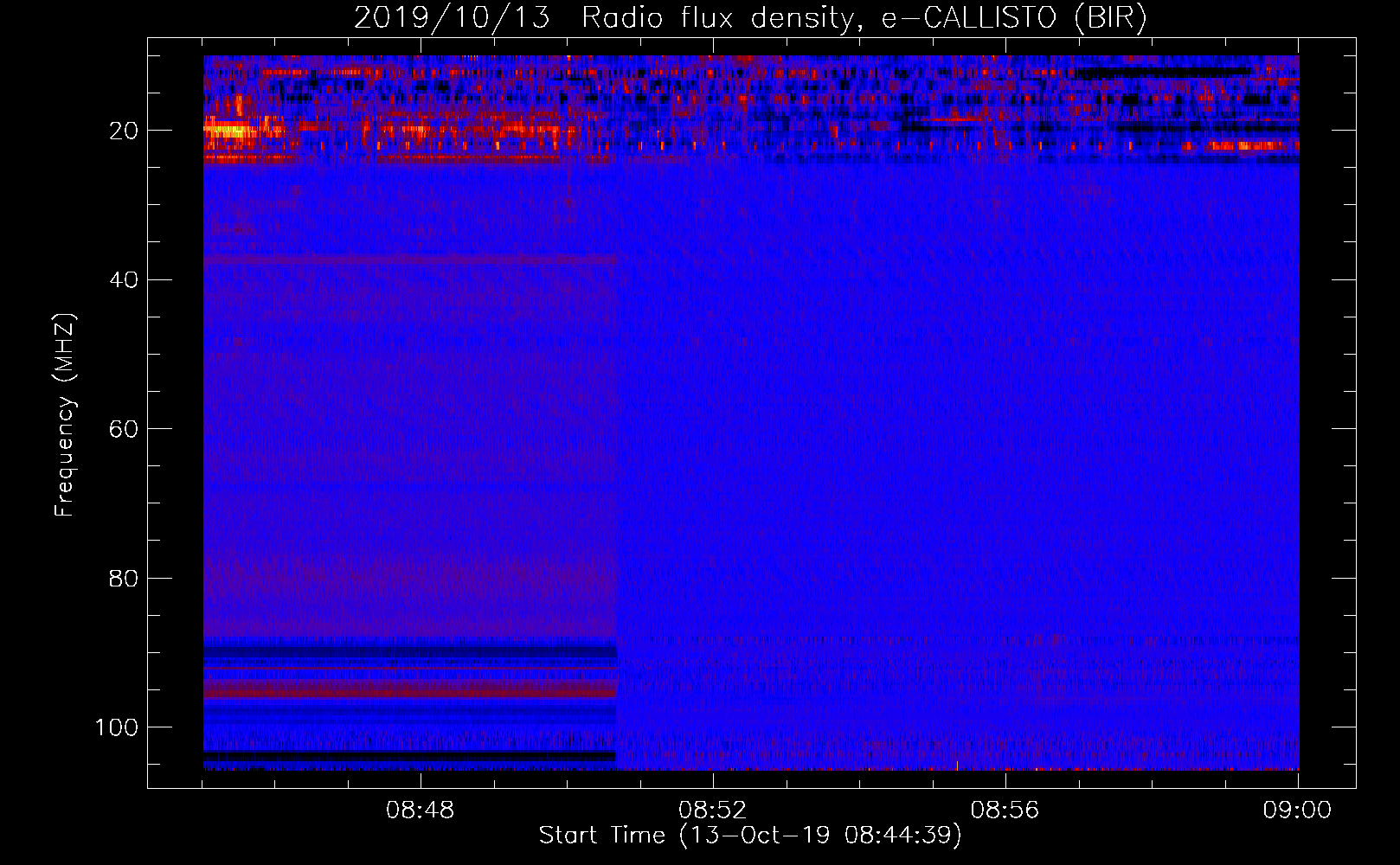
Task: Click the 08:52 time tick label
Action: tap(712, 811)
